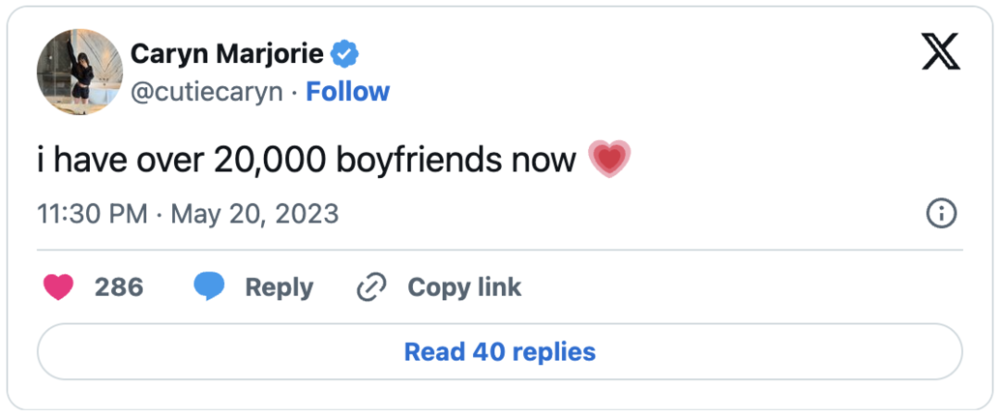
Task: Open the 11:30 PM time link
Action: click(x=92, y=214)
